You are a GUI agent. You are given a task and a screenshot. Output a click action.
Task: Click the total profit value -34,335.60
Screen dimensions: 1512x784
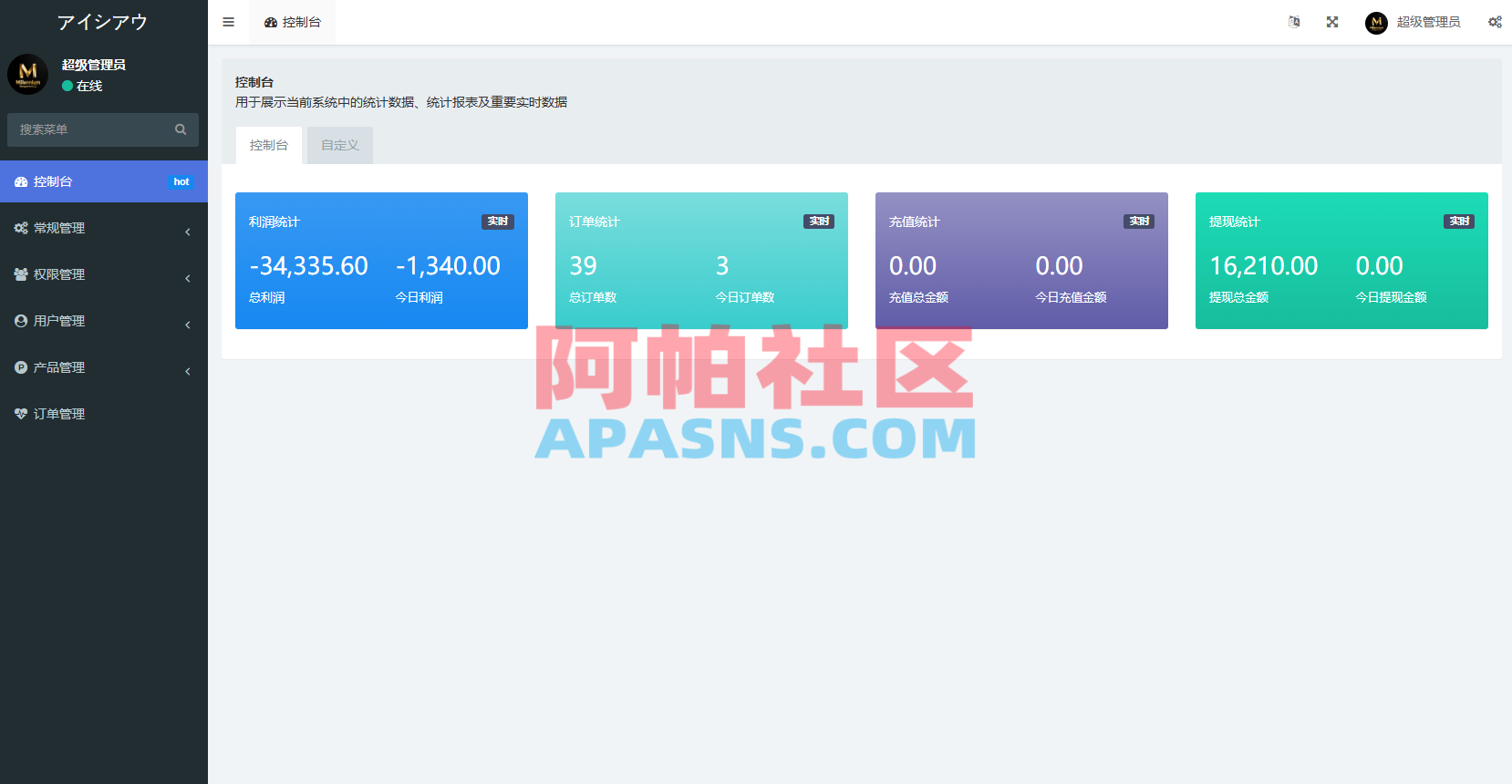(309, 266)
